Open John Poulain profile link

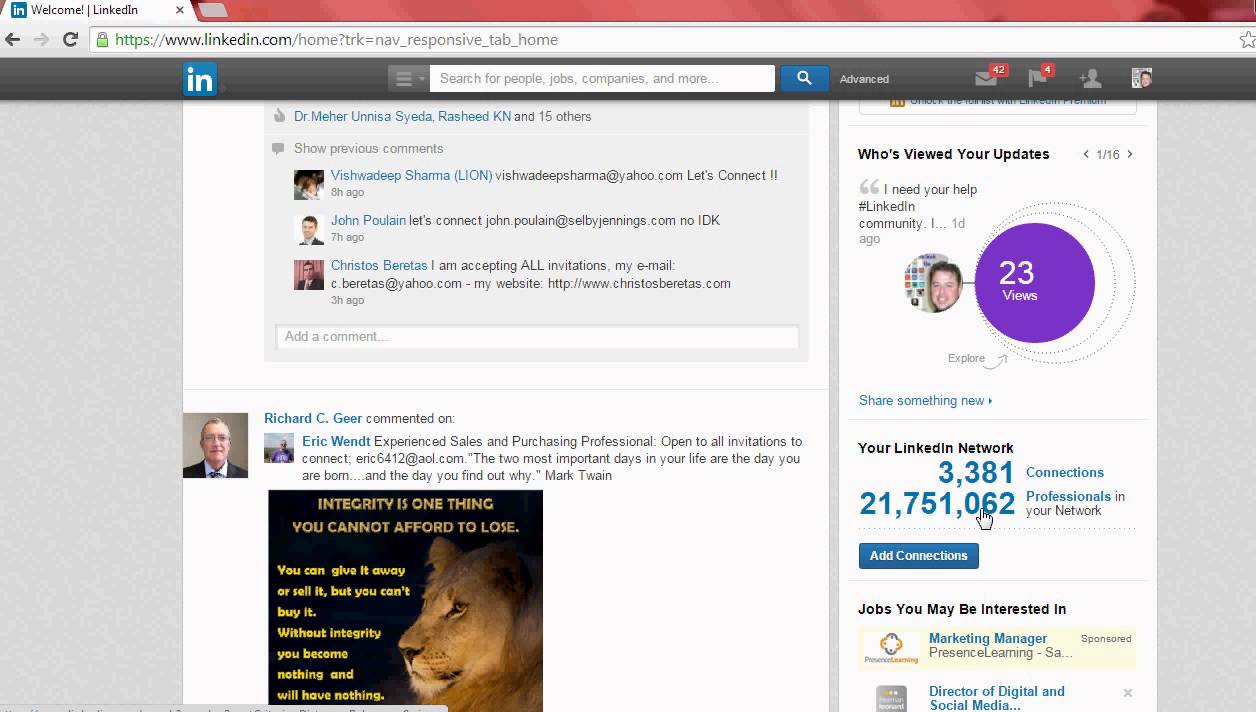(x=368, y=220)
